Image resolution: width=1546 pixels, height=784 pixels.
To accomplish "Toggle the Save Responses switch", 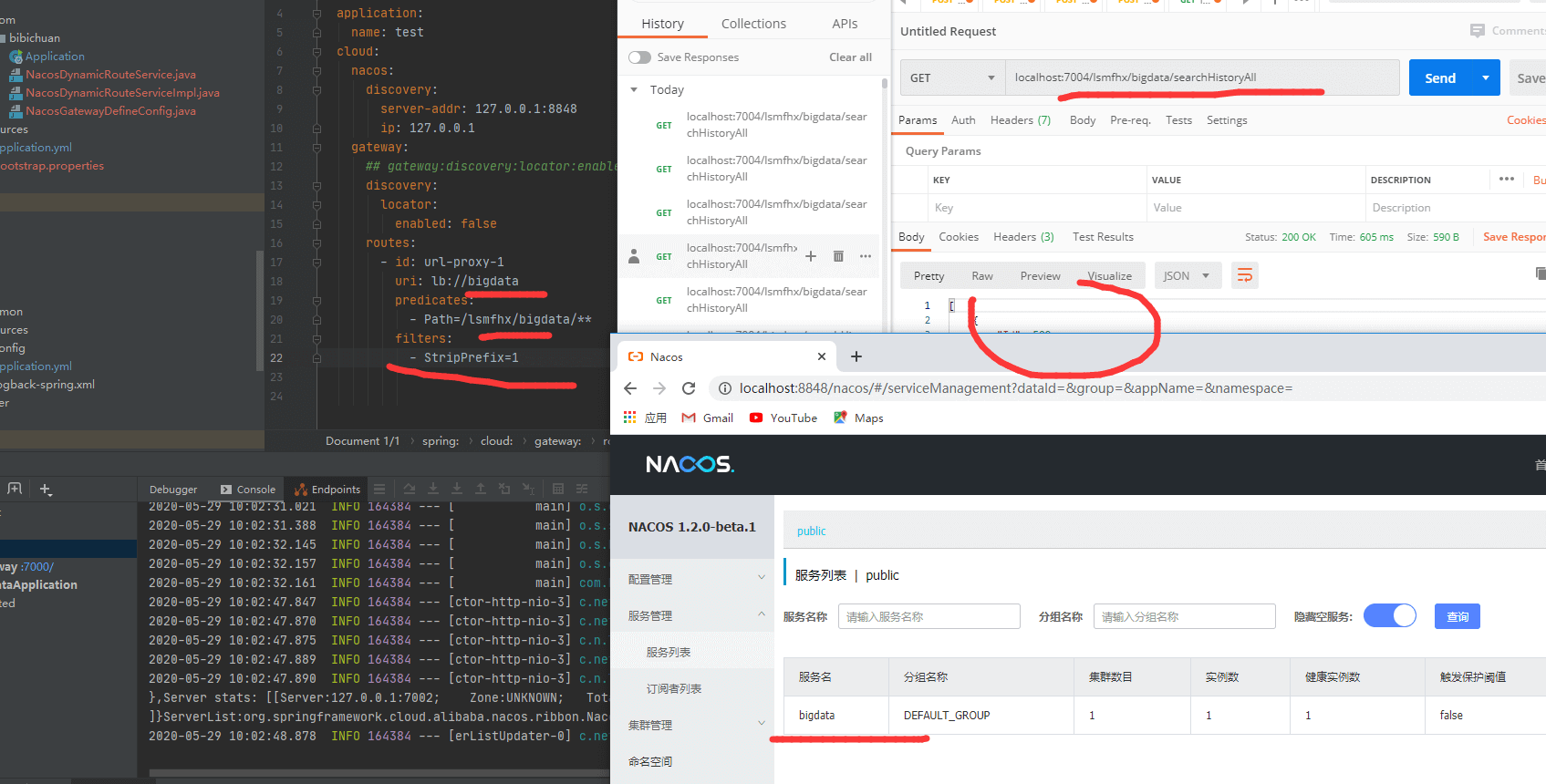I will [x=639, y=57].
